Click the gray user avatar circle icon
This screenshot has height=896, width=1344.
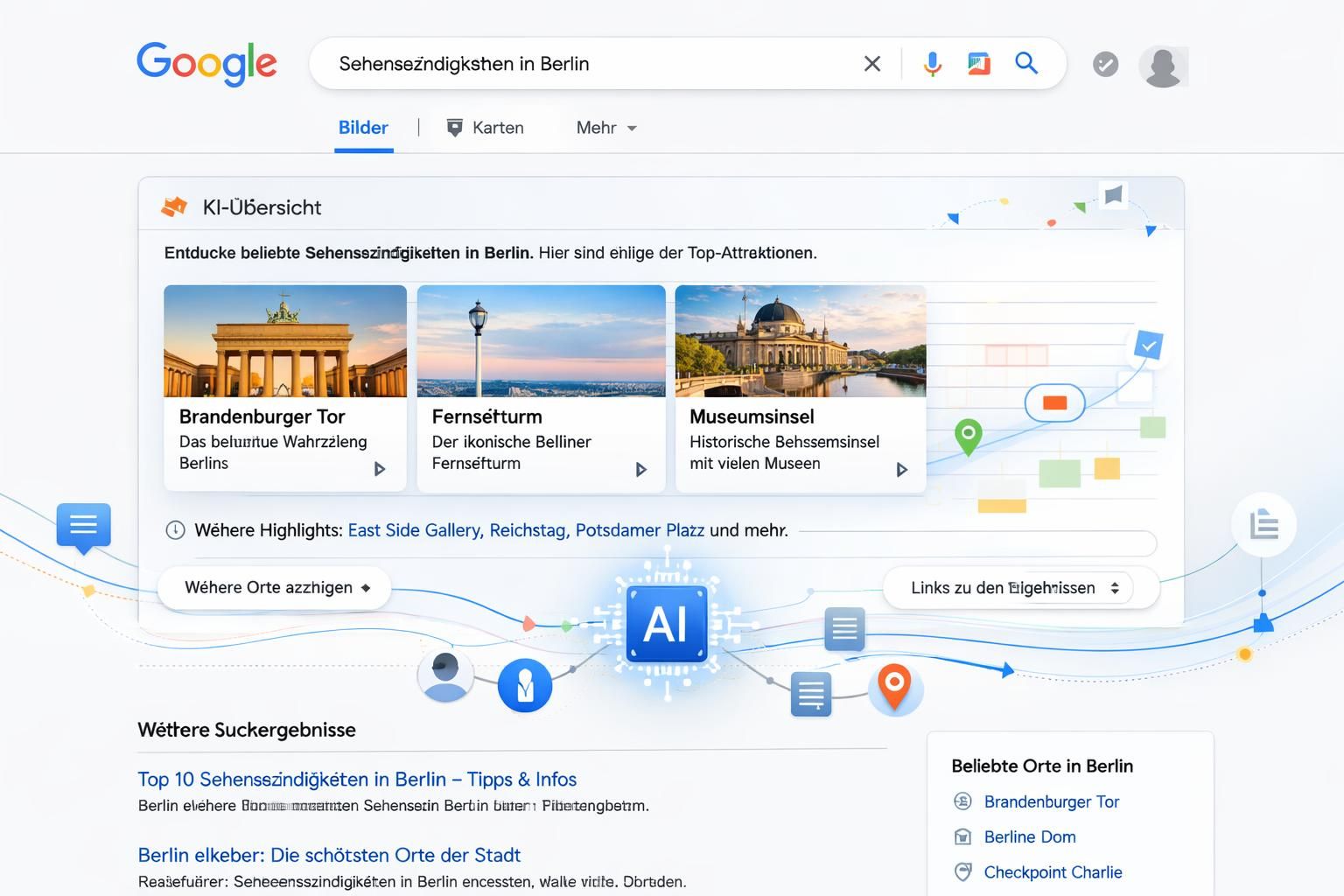tap(445, 676)
